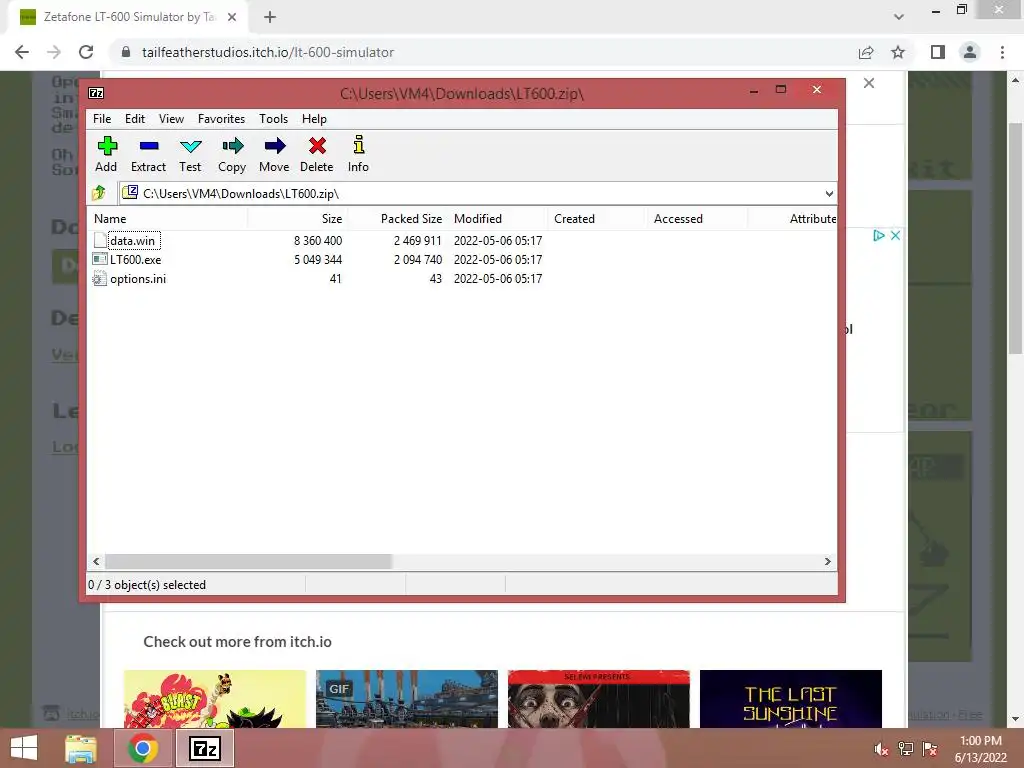Sort by the Modified column header
Screen dimensions: 1024x768
click(x=497, y=219)
